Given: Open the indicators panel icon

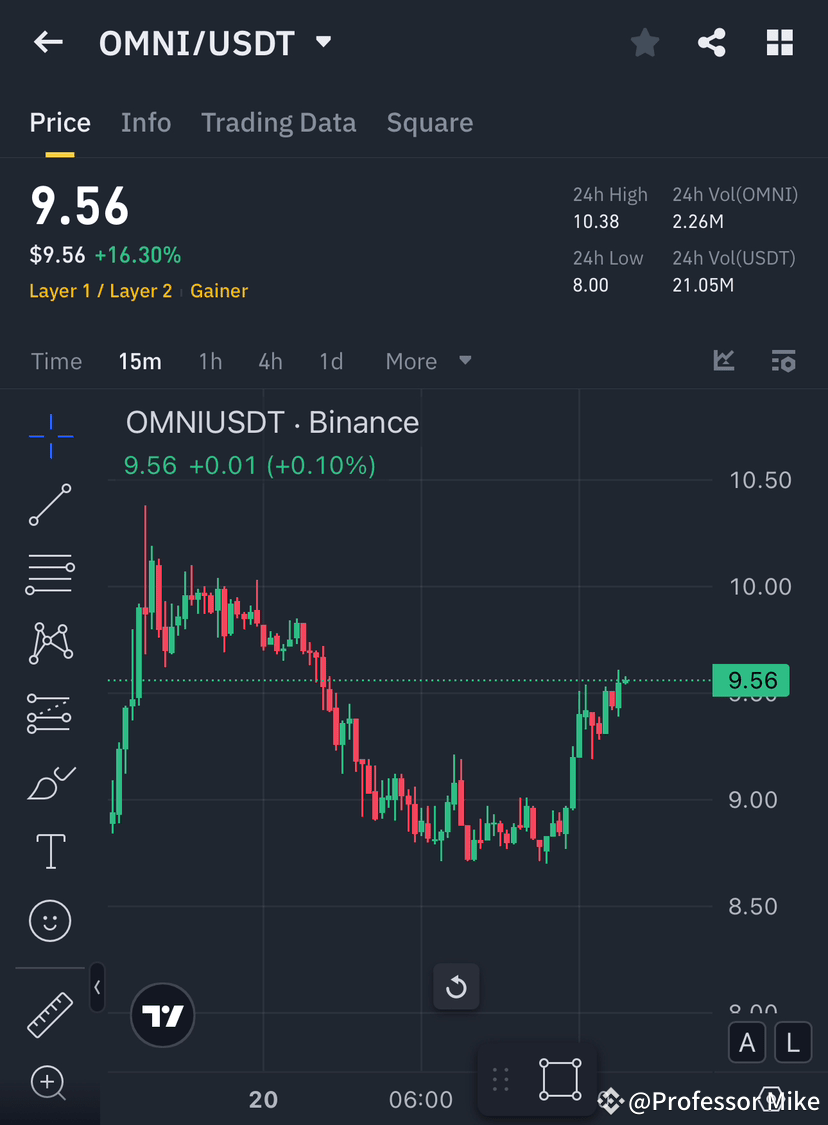Looking at the screenshot, I should pos(723,360).
